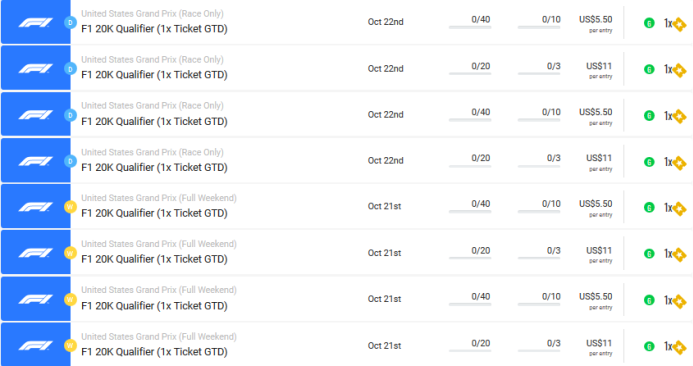
Task: Click the gold ticket icon on the third Race Only row
Action: (x=679, y=117)
